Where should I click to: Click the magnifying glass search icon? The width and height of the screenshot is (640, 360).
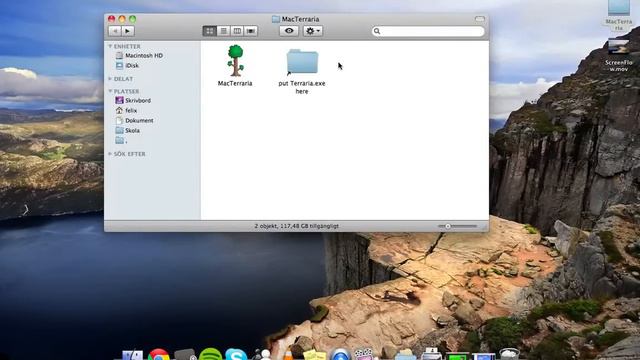click(377, 31)
